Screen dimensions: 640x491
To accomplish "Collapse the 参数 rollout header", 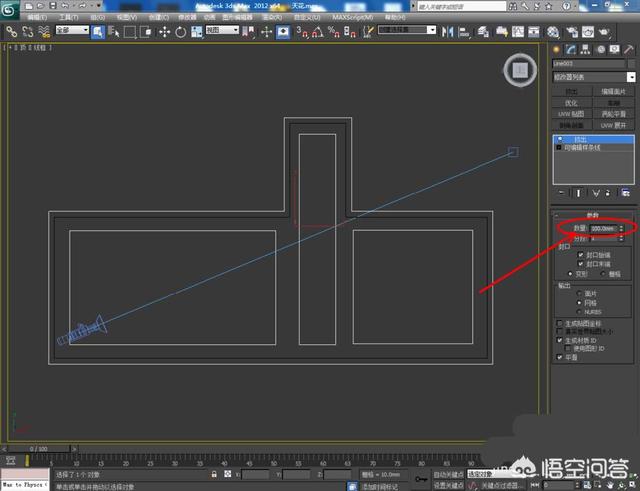I will (593, 215).
